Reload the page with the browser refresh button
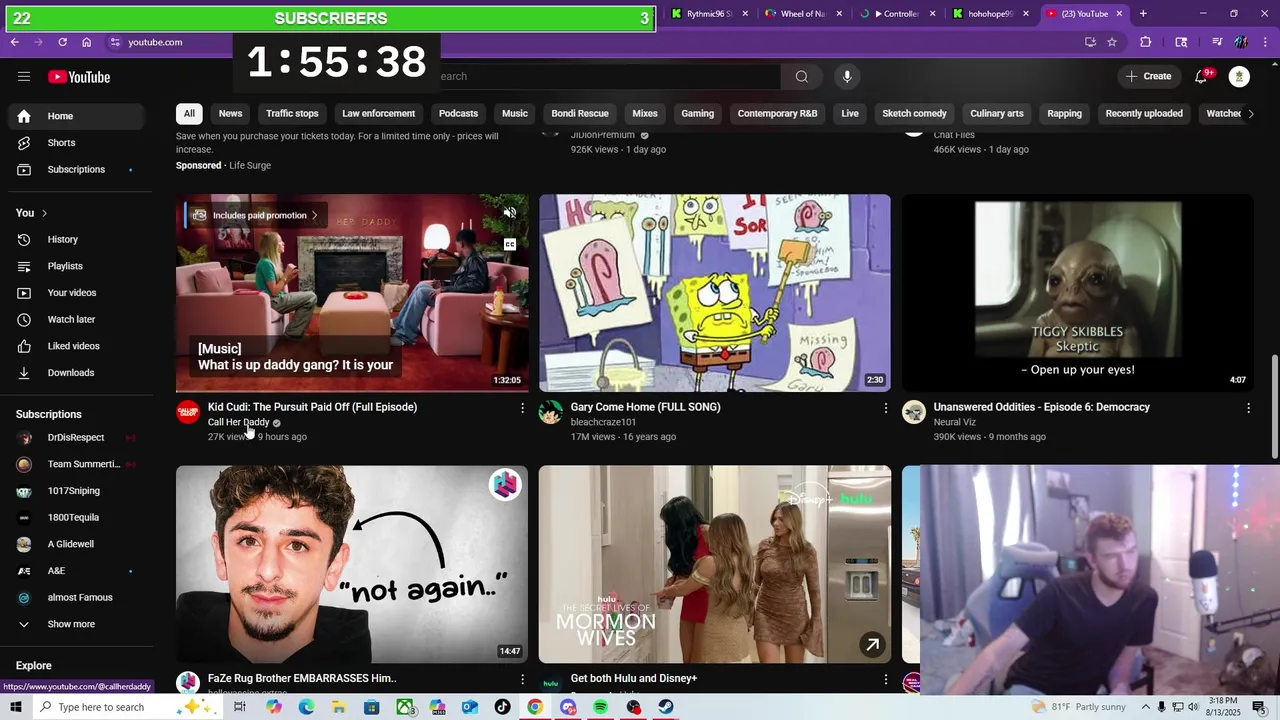Viewport: 1280px width, 720px height. coord(62,42)
